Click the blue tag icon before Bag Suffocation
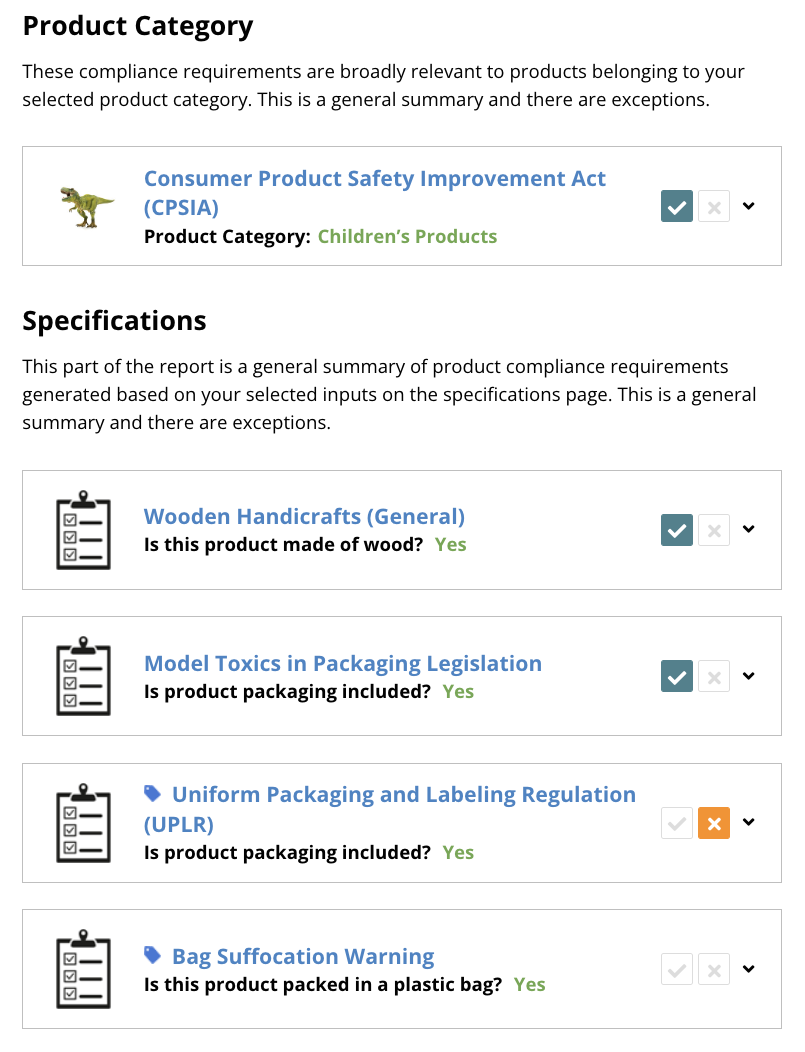 [153, 955]
